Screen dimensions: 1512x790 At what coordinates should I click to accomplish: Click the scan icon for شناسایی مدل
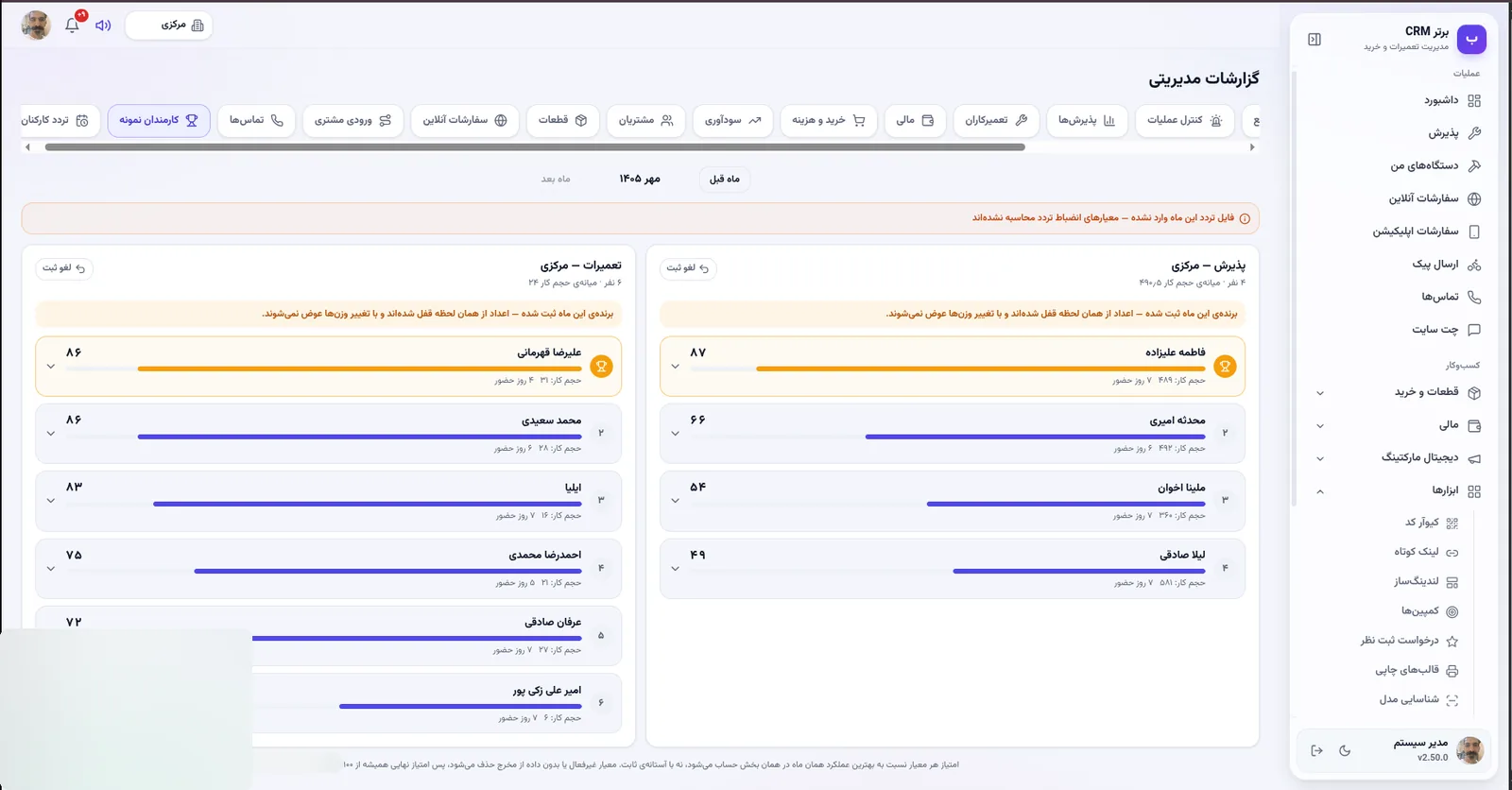pos(1452,700)
